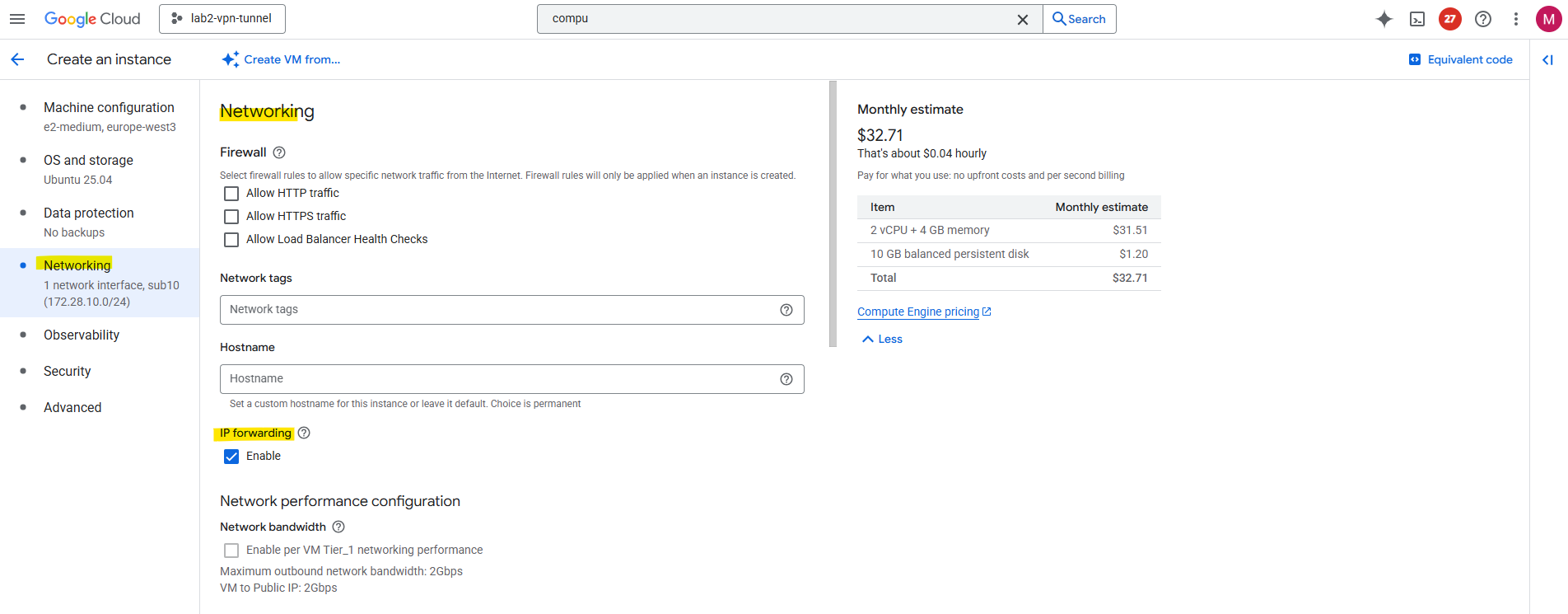
Task: Collapse the estimate details with Less
Action: (882, 339)
